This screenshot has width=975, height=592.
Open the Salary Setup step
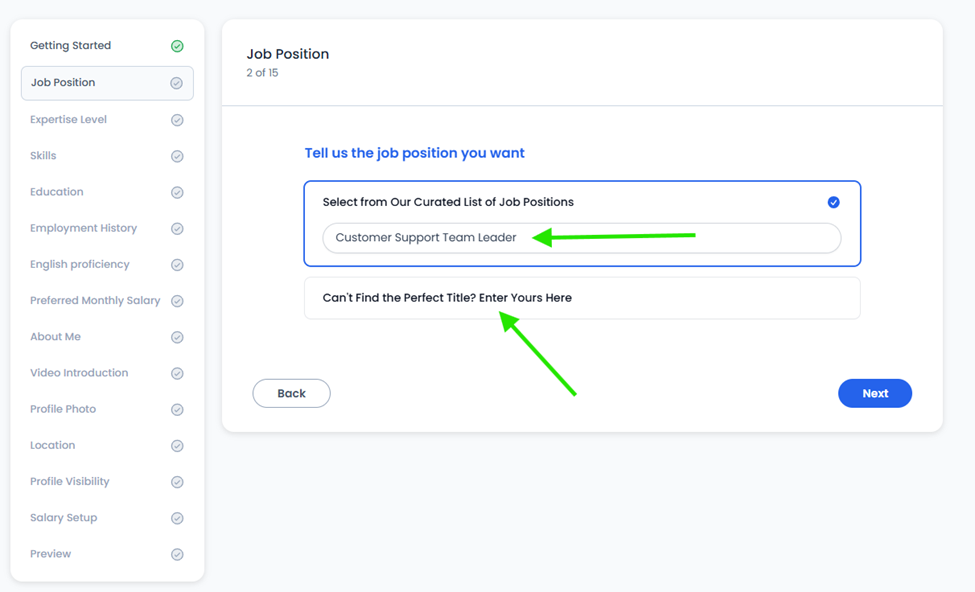(x=63, y=517)
